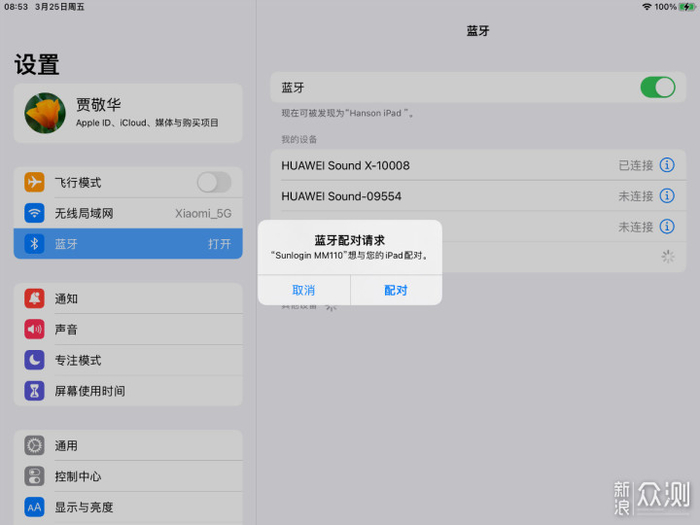Tap the battery charging status icon
The width and height of the screenshot is (700, 525).
pyautogui.click(x=687, y=7)
